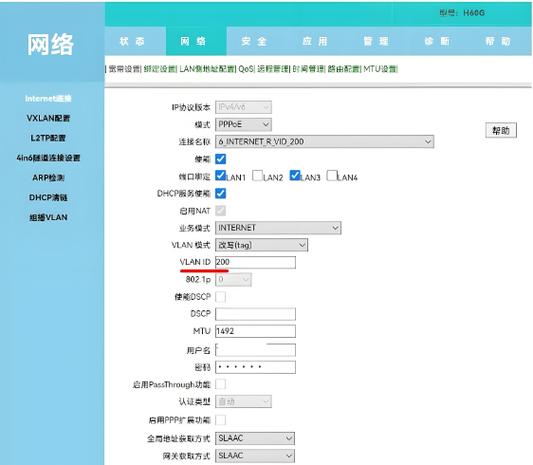Open the 时间管理 submenu link

pos(309,69)
